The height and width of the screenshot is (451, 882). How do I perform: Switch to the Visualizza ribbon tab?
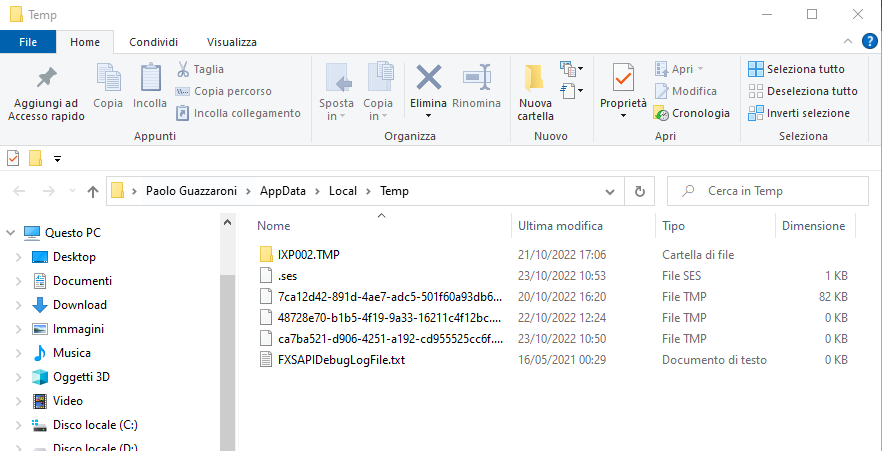coord(232,42)
